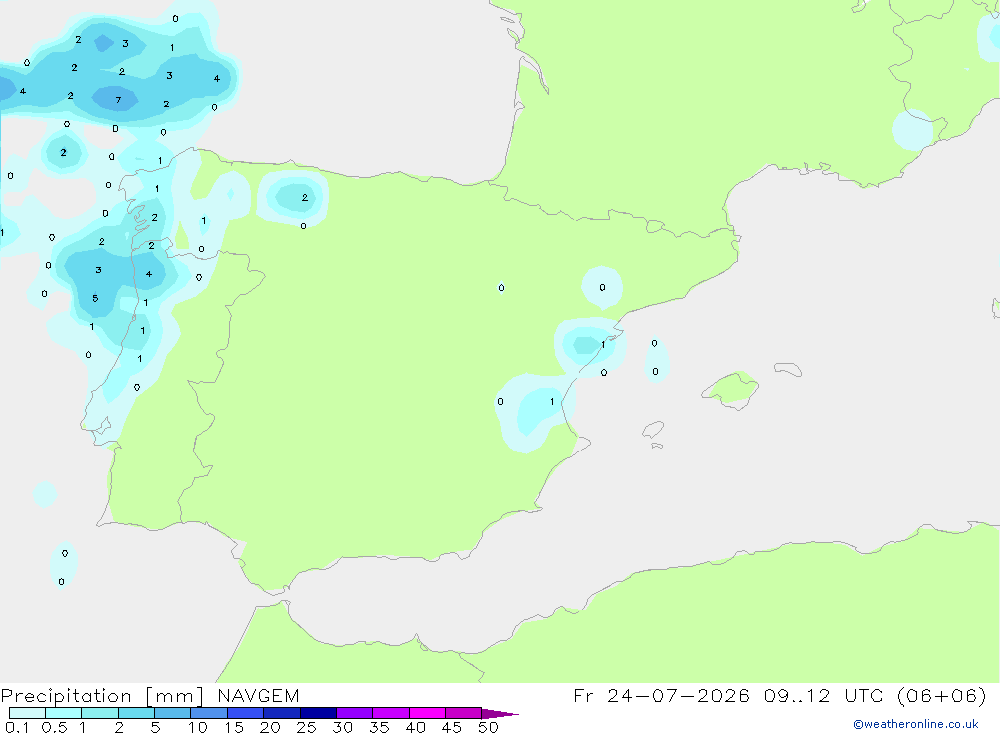
Task: Click the 'Precipitation [mm]' title text
Action: (x=102, y=697)
